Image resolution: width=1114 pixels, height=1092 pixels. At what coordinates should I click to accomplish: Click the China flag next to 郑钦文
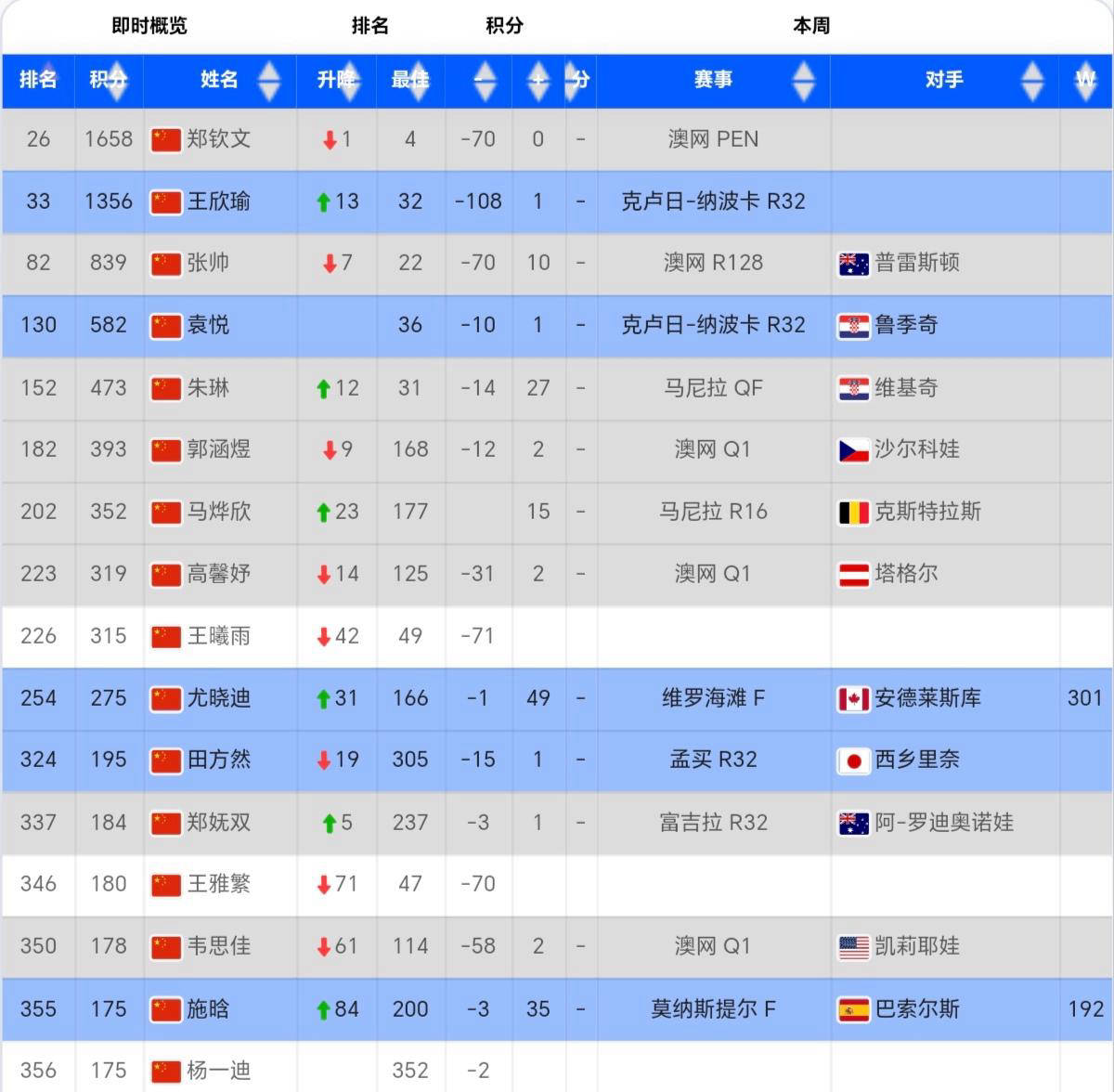click(x=165, y=140)
